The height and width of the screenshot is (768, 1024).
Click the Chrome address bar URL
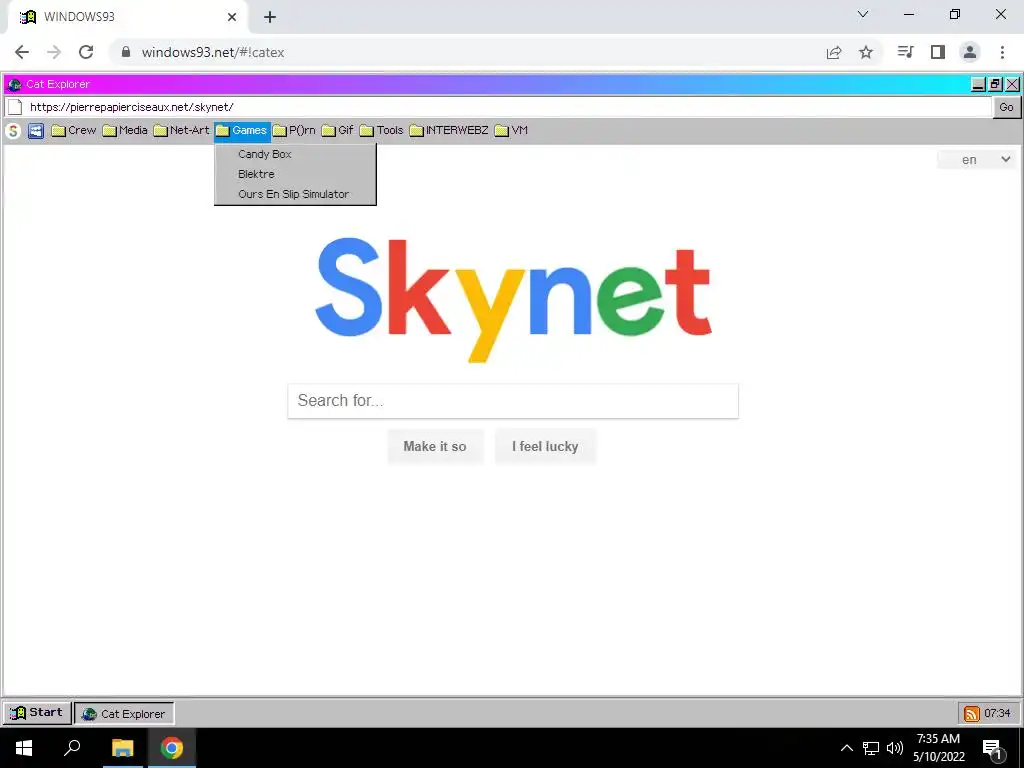[213, 52]
